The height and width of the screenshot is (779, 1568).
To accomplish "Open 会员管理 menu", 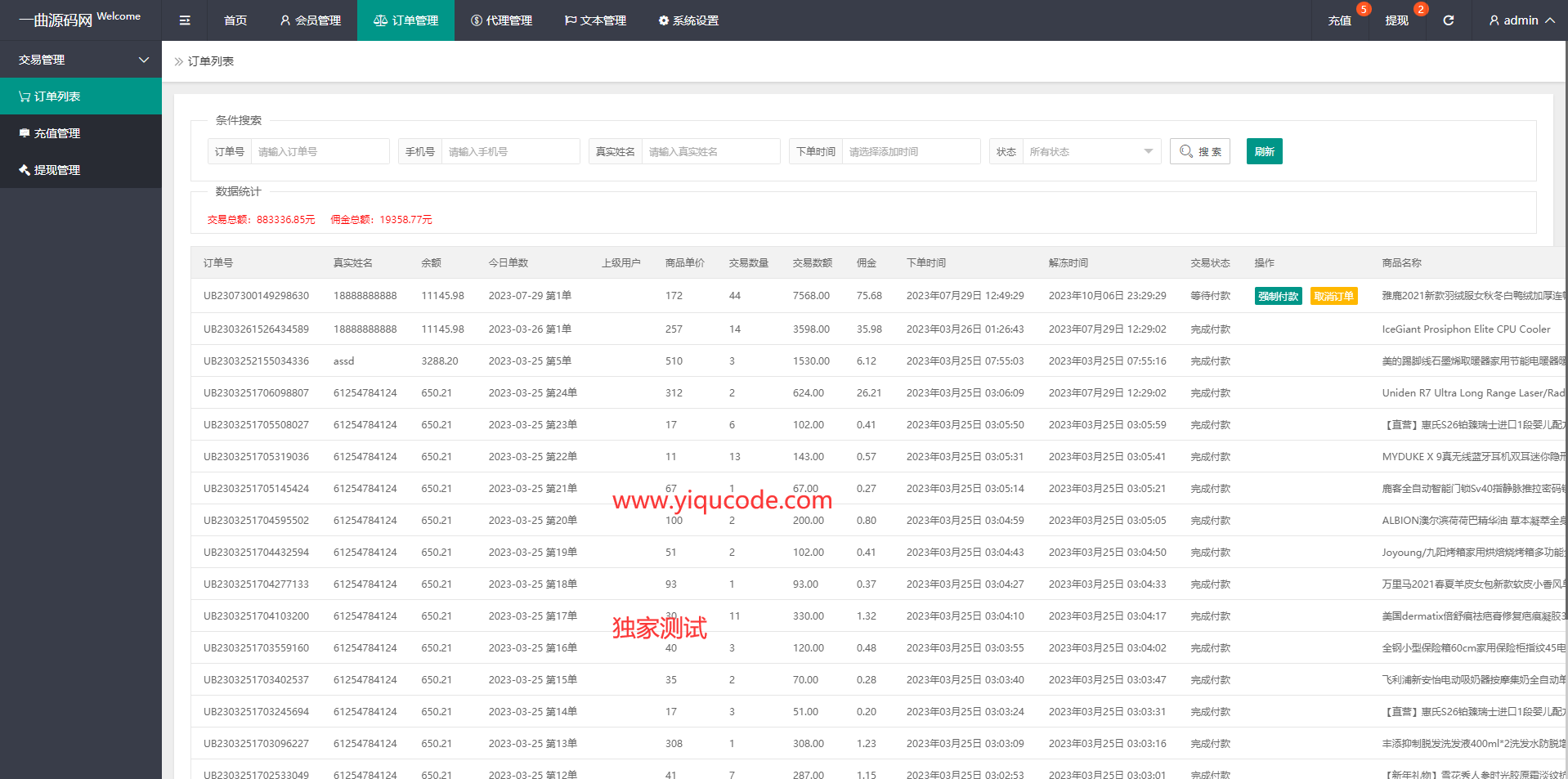I will [310, 20].
